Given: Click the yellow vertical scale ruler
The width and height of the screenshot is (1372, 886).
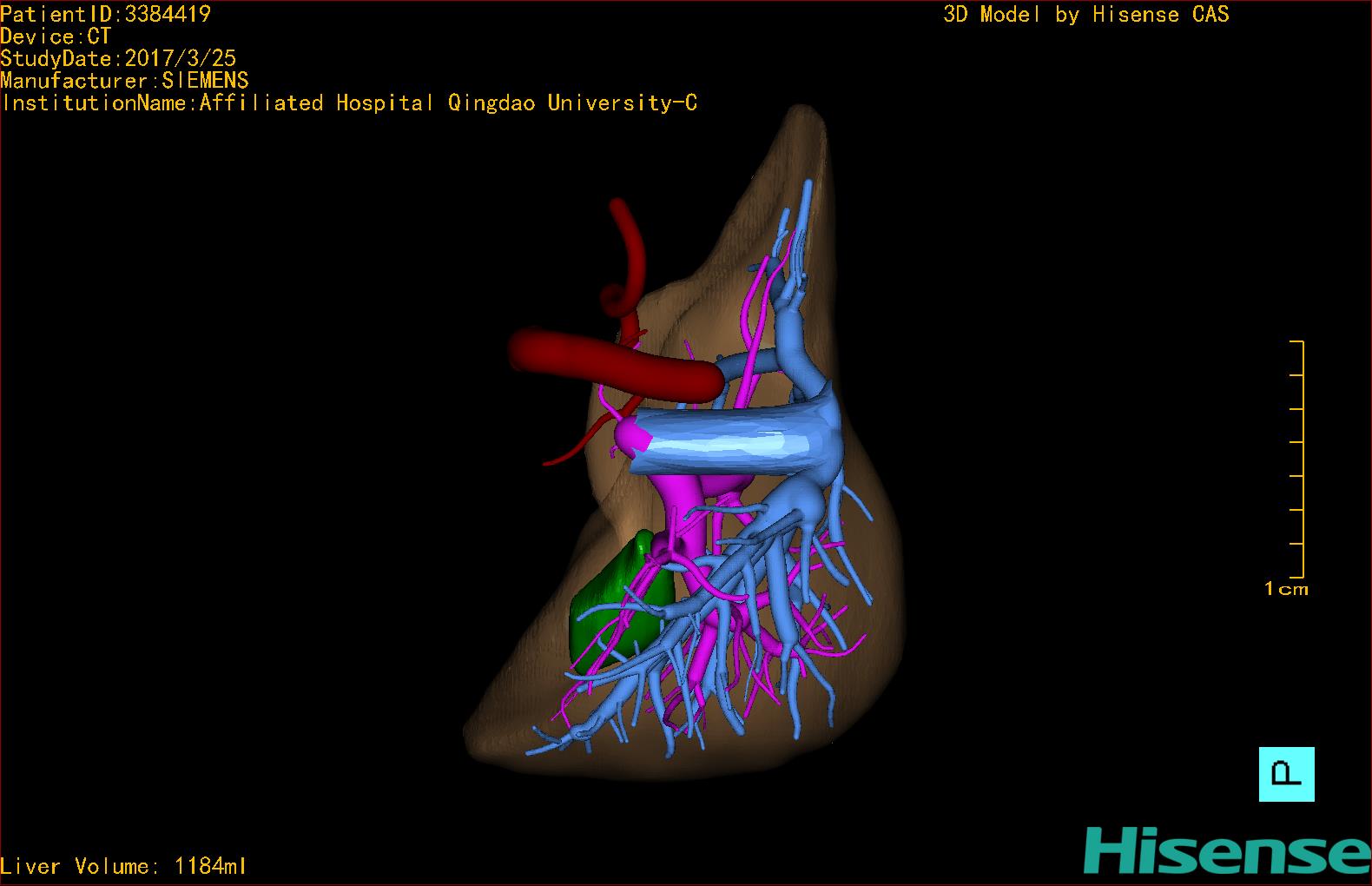Looking at the screenshot, I should [1297, 460].
